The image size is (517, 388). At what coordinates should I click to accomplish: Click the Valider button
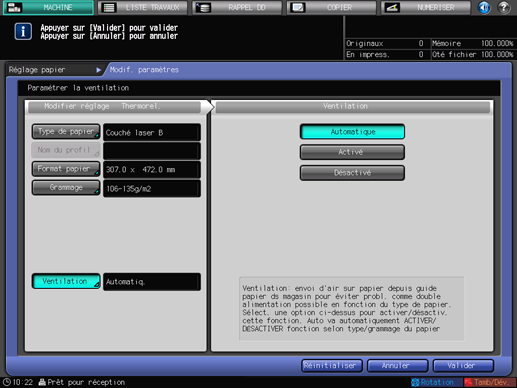coord(463,366)
